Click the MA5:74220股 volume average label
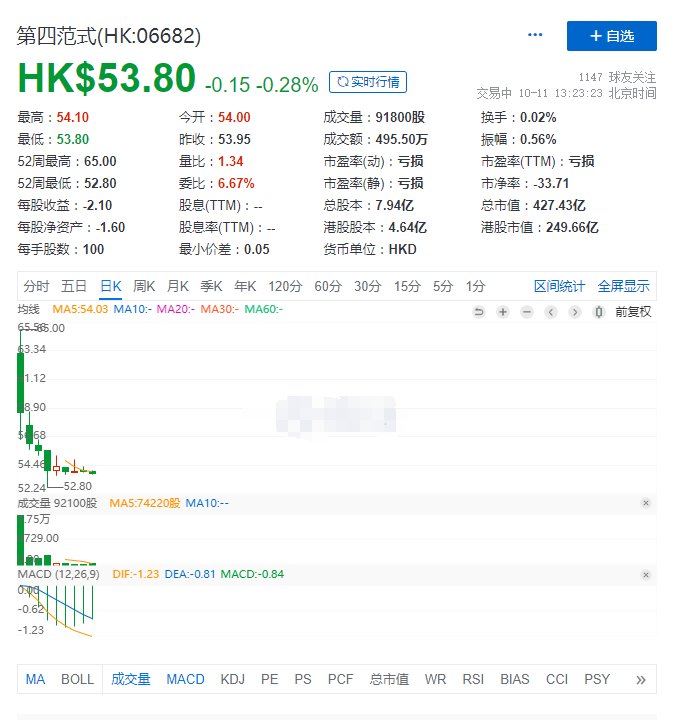 (145, 503)
